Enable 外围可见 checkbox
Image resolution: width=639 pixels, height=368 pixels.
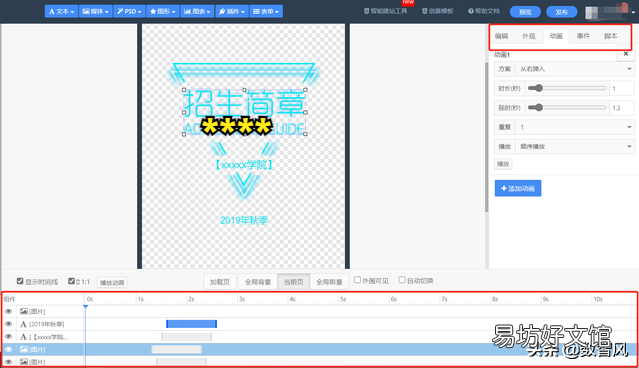[x=357, y=280]
